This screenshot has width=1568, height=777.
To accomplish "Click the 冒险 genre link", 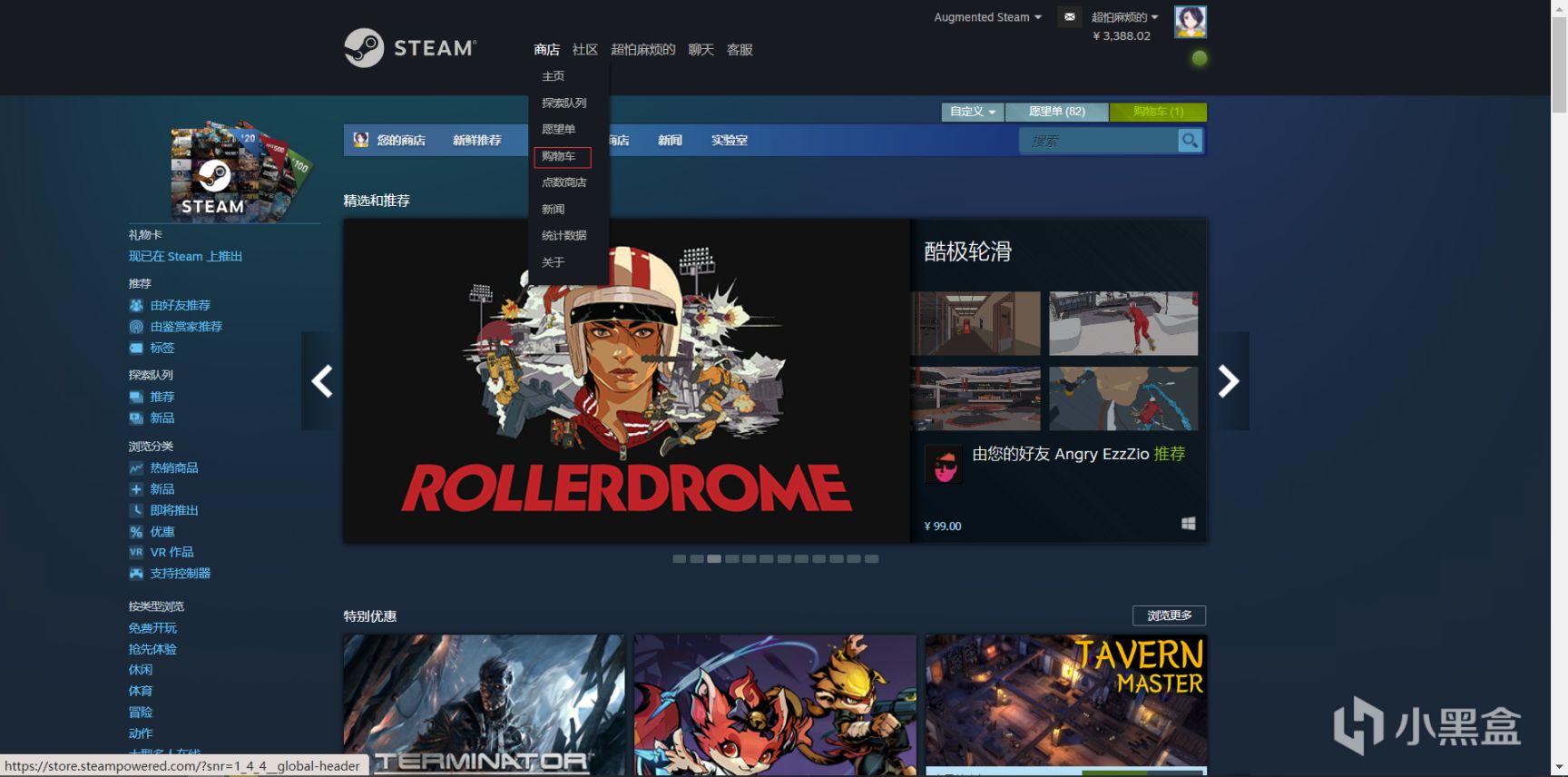I will click(x=141, y=713).
